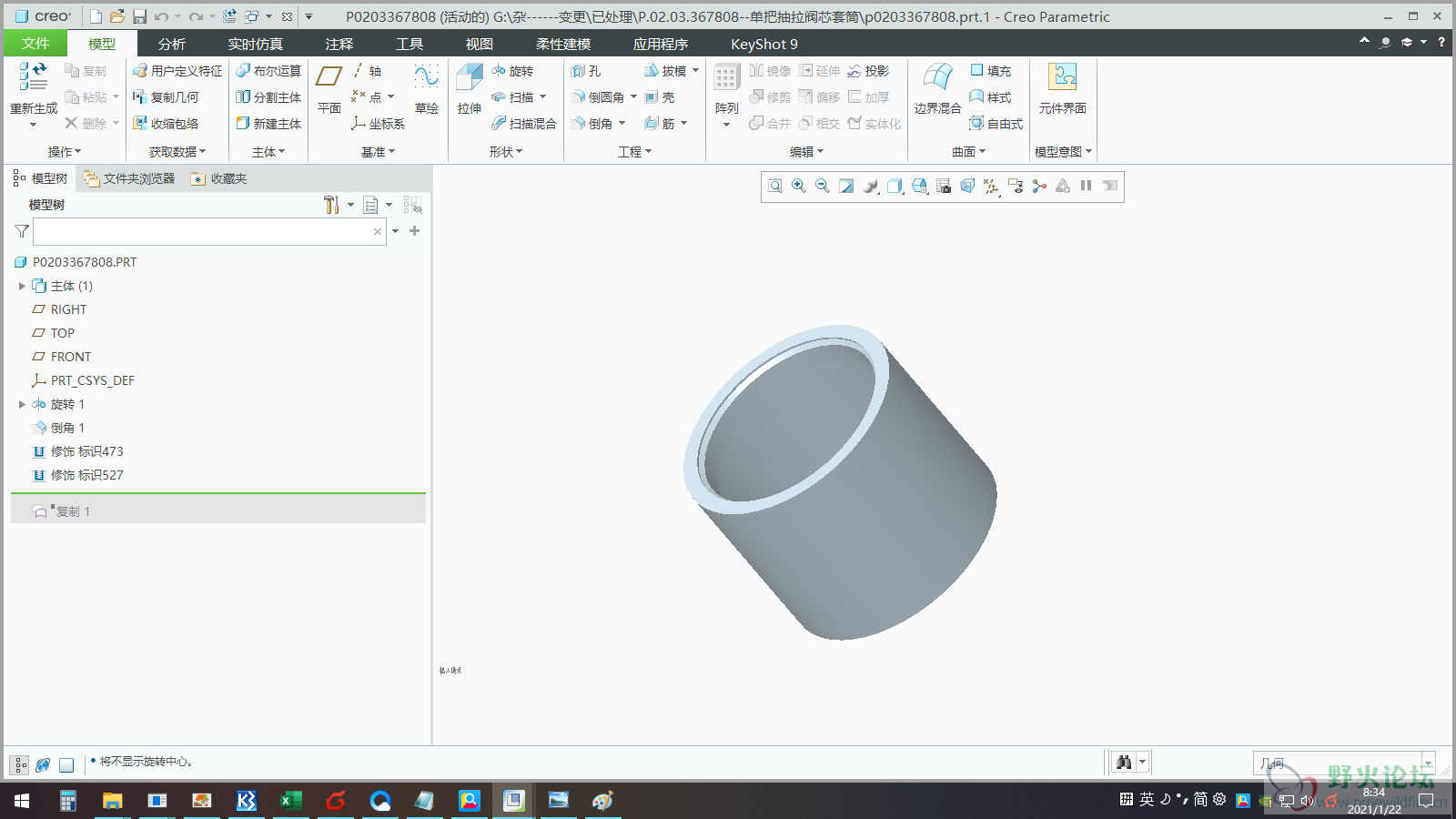Open the 基准 group dropdown
The width and height of the screenshot is (1456, 819).
click(378, 152)
